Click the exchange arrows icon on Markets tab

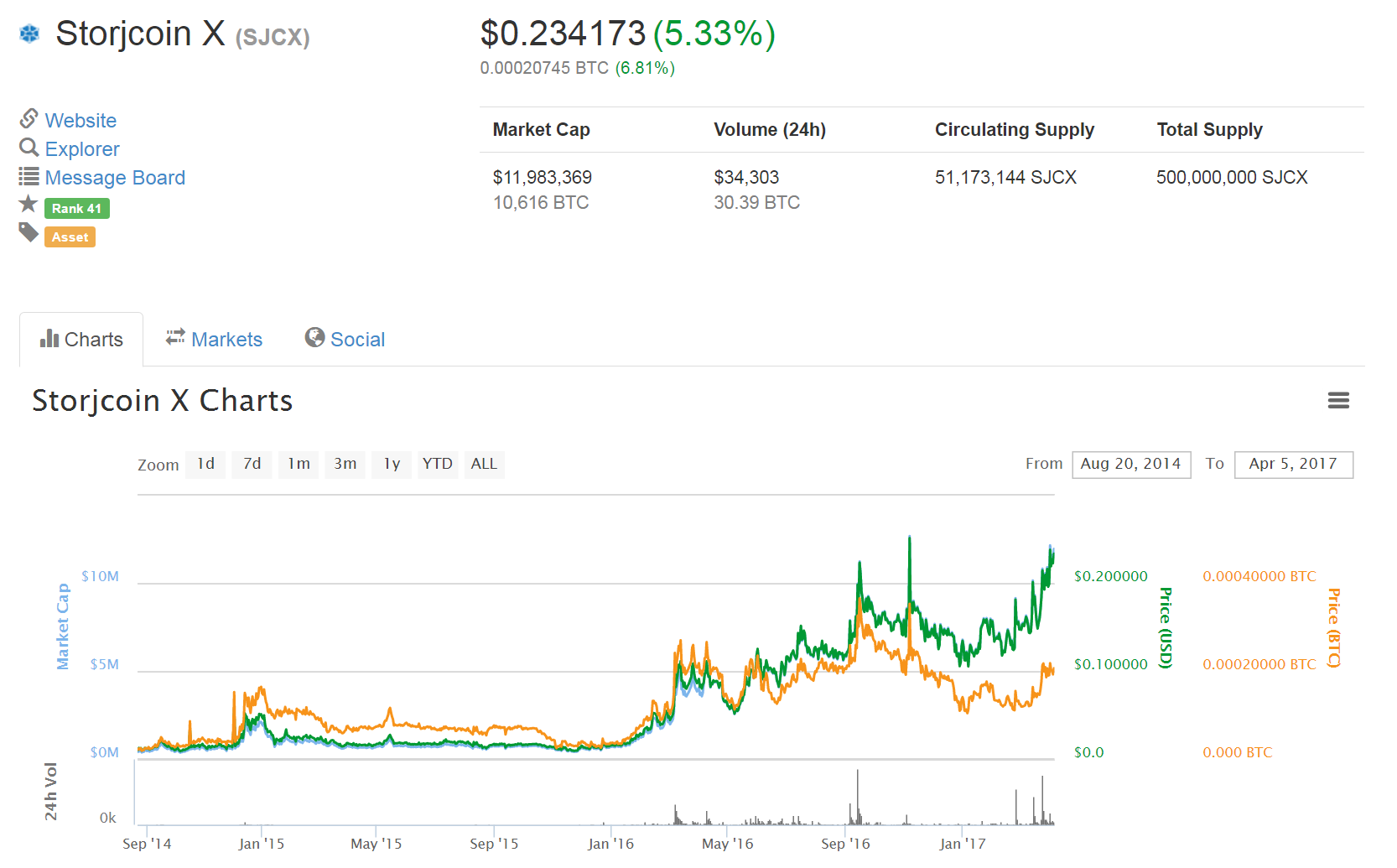point(175,337)
